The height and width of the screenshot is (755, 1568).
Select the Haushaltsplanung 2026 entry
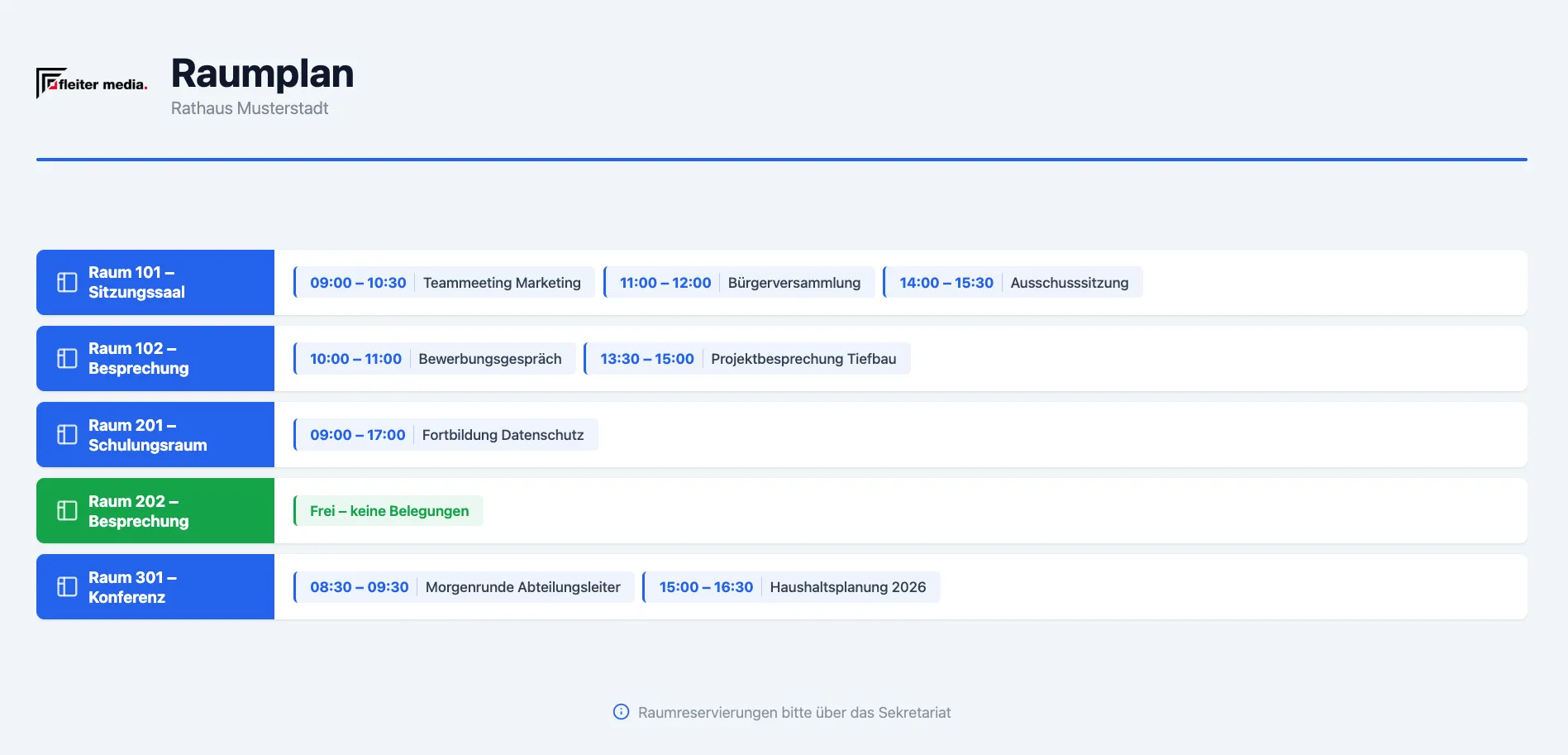[x=791, y=587]
